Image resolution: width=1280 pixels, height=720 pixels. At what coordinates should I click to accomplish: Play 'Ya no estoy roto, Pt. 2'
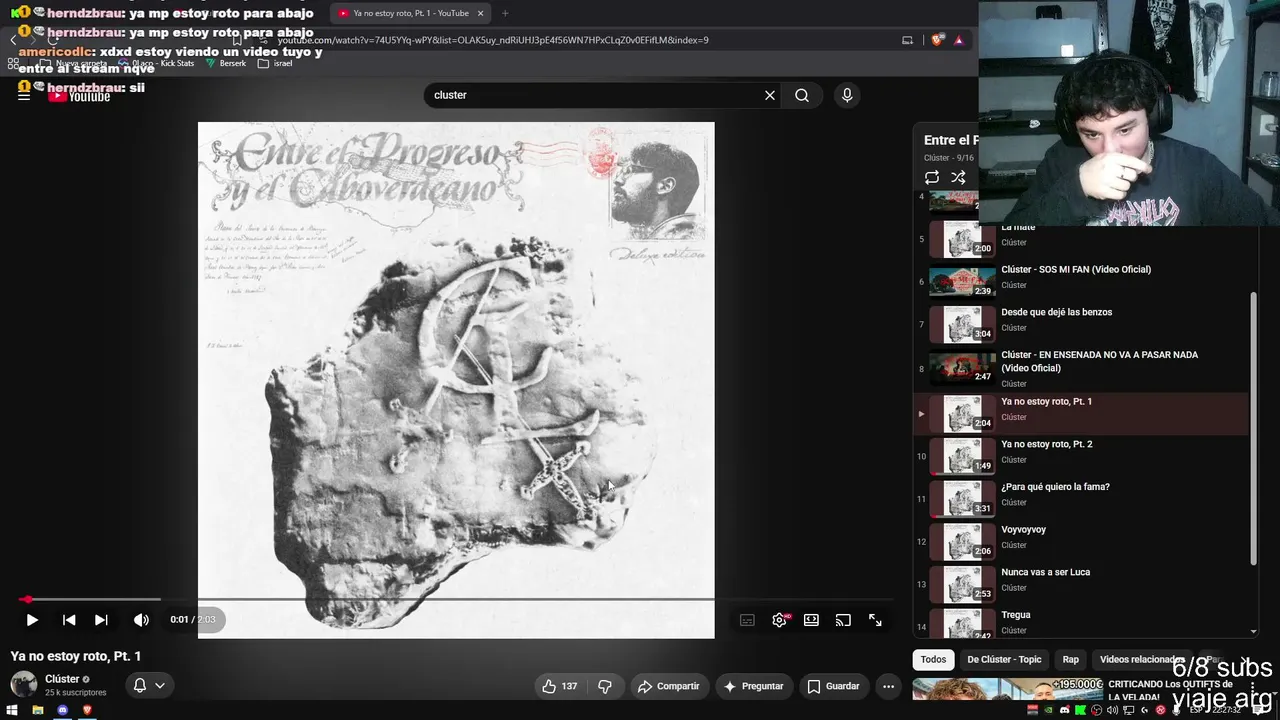point(1046,444)
